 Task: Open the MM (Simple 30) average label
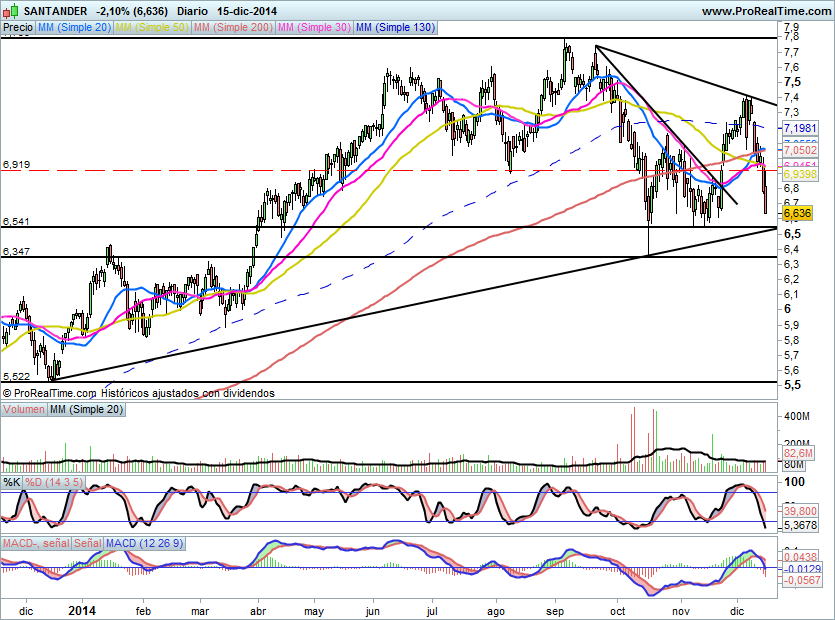314,27
